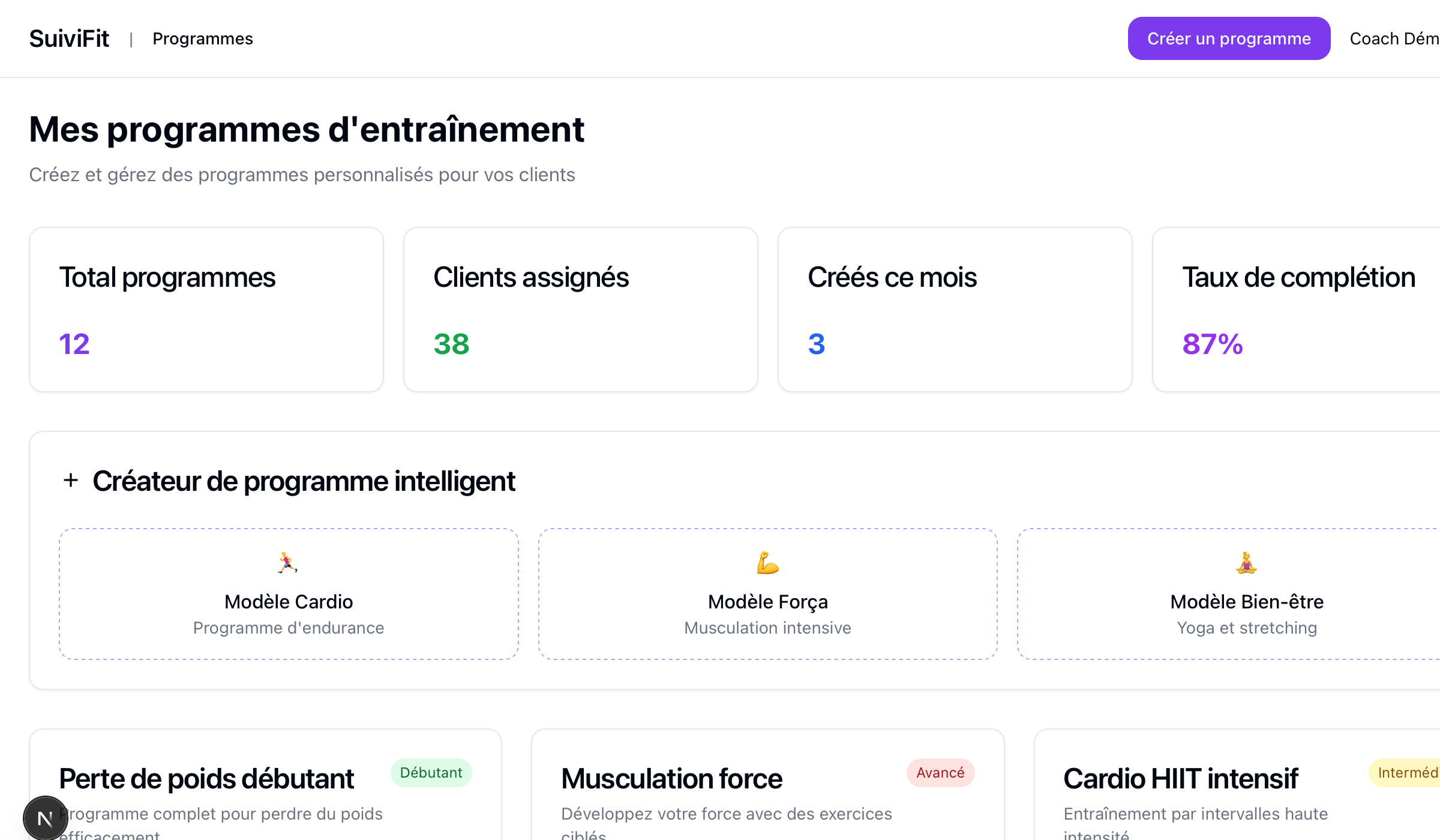Click the Créez et gérez des programmes subtitle
Screen dimensions: 1440x840
[302, 175]
